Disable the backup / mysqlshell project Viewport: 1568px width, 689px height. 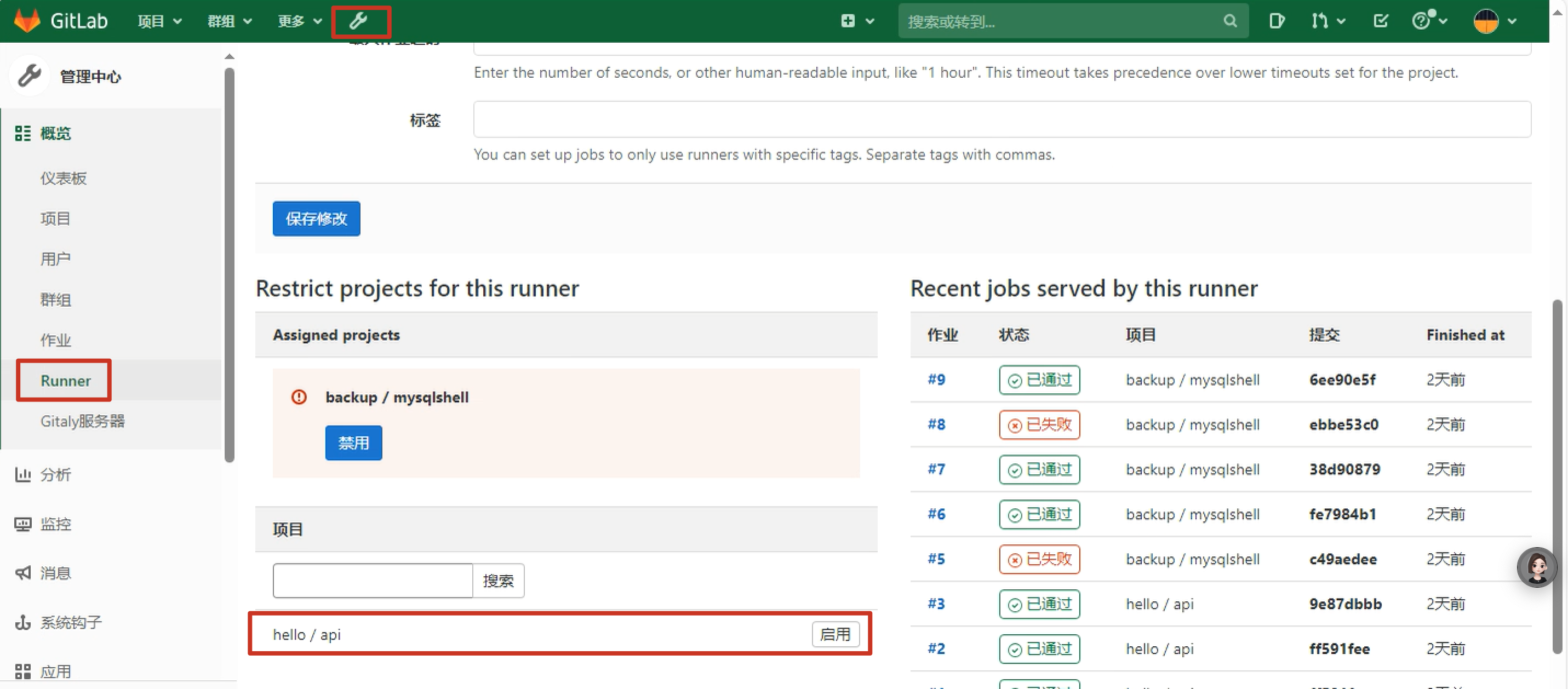[x=353, y=443]
